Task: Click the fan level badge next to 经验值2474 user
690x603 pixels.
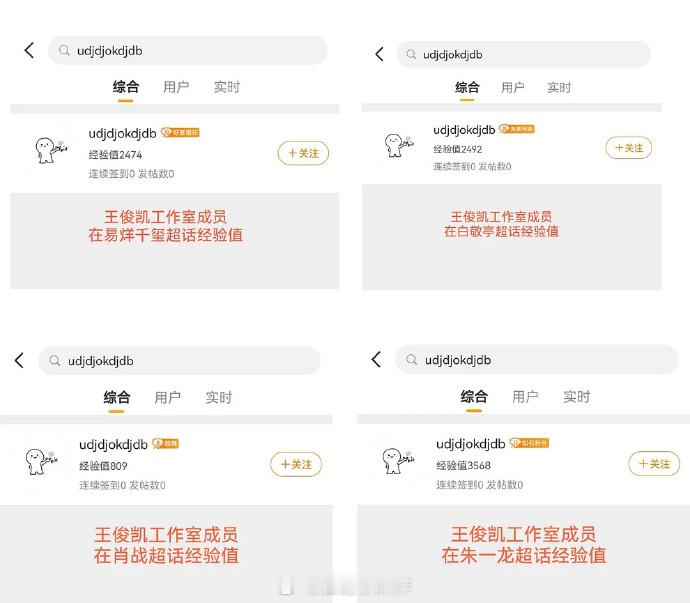Action: tap(180, 132)
